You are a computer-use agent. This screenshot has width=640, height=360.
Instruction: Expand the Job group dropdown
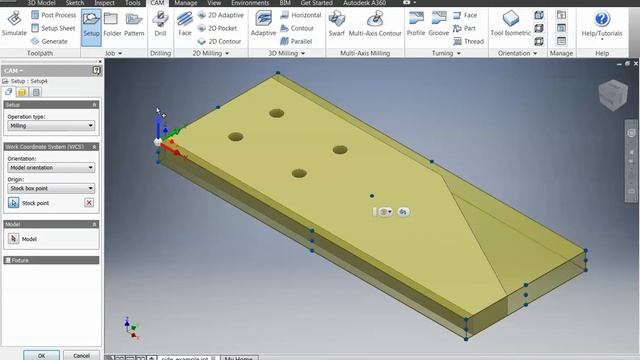pos(113,53)
